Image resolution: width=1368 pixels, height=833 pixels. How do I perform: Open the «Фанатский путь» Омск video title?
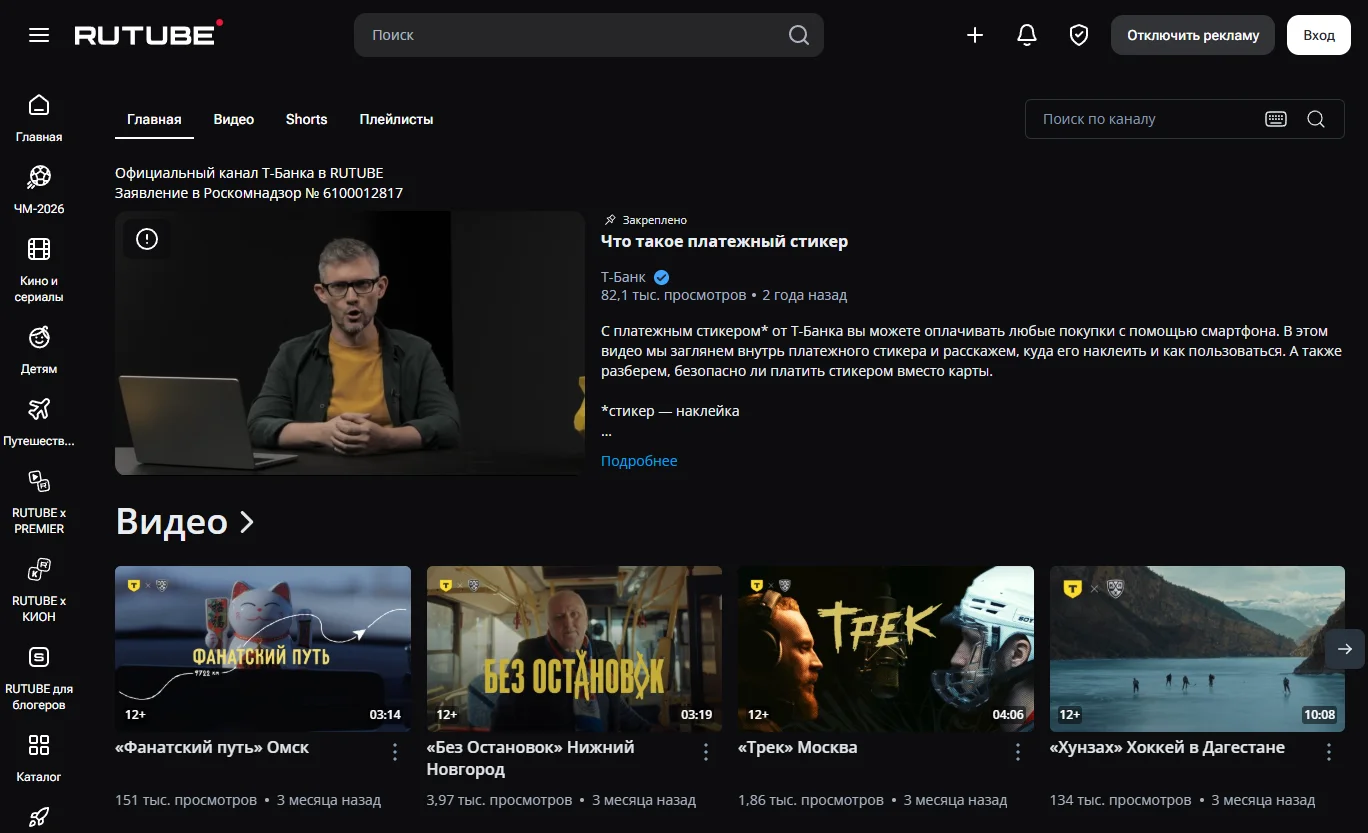point(212,748)
